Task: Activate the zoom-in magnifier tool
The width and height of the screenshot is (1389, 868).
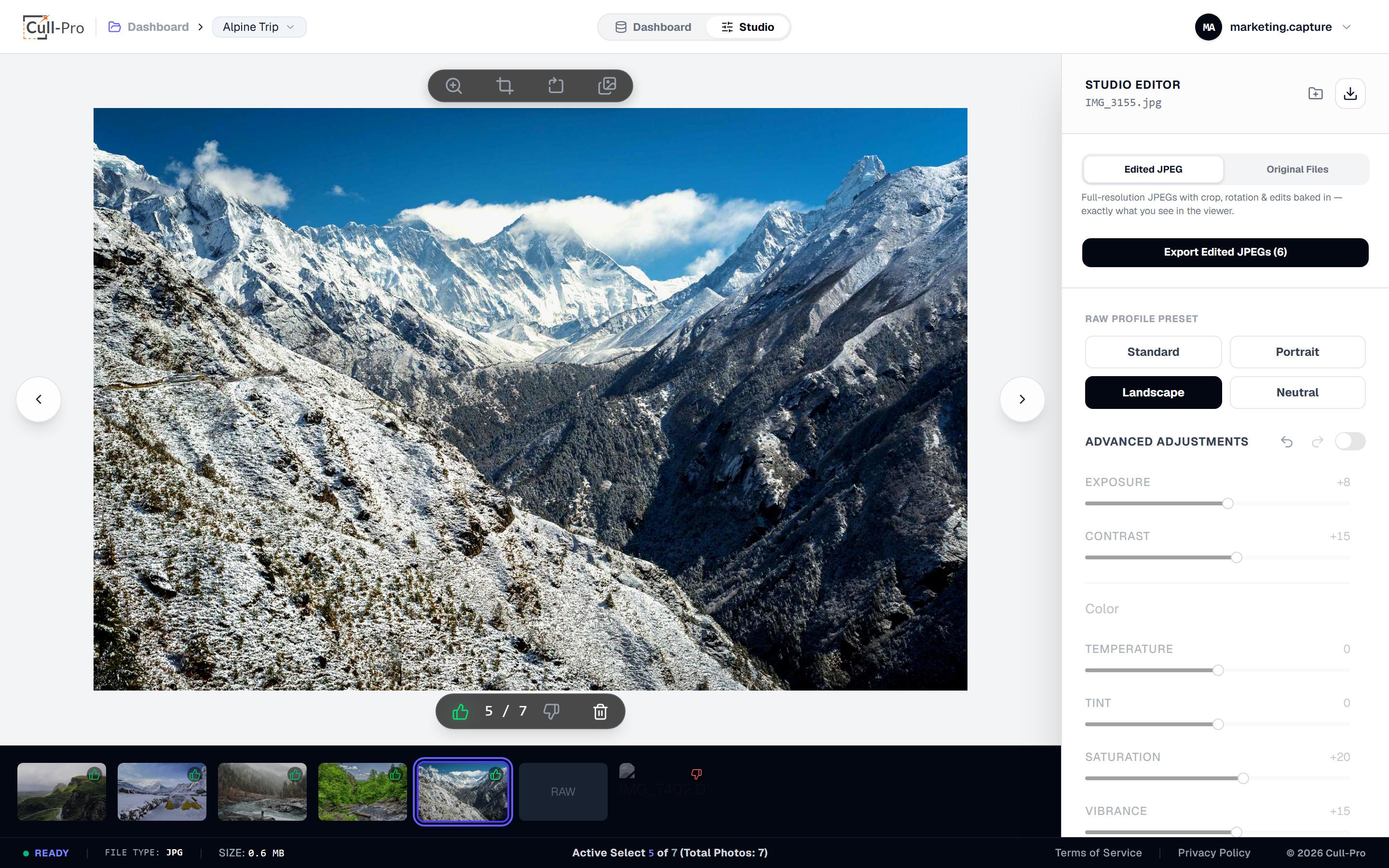Action: [x=453, y=86]
